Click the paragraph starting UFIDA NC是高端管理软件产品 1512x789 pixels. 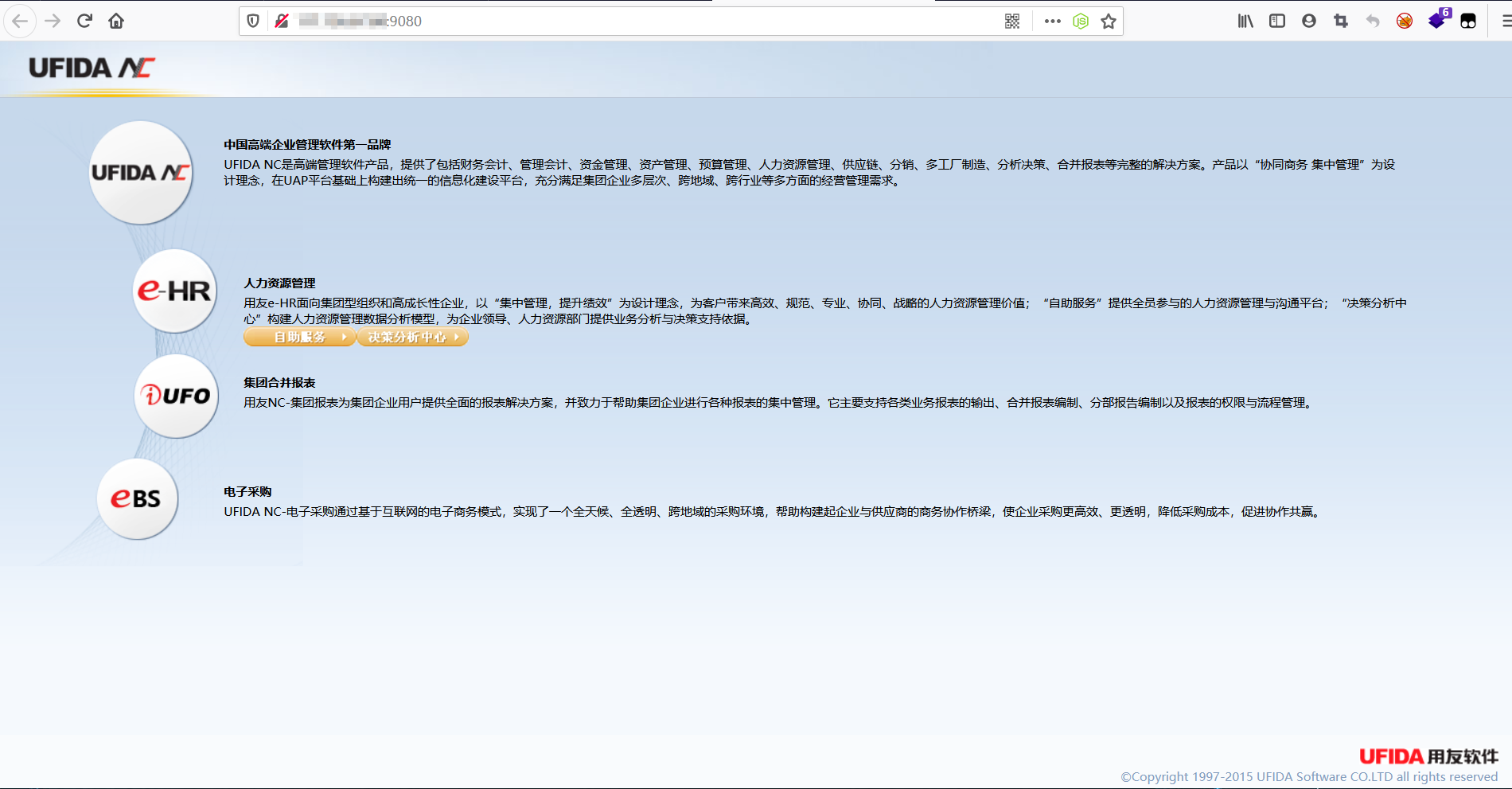(809, 173)
